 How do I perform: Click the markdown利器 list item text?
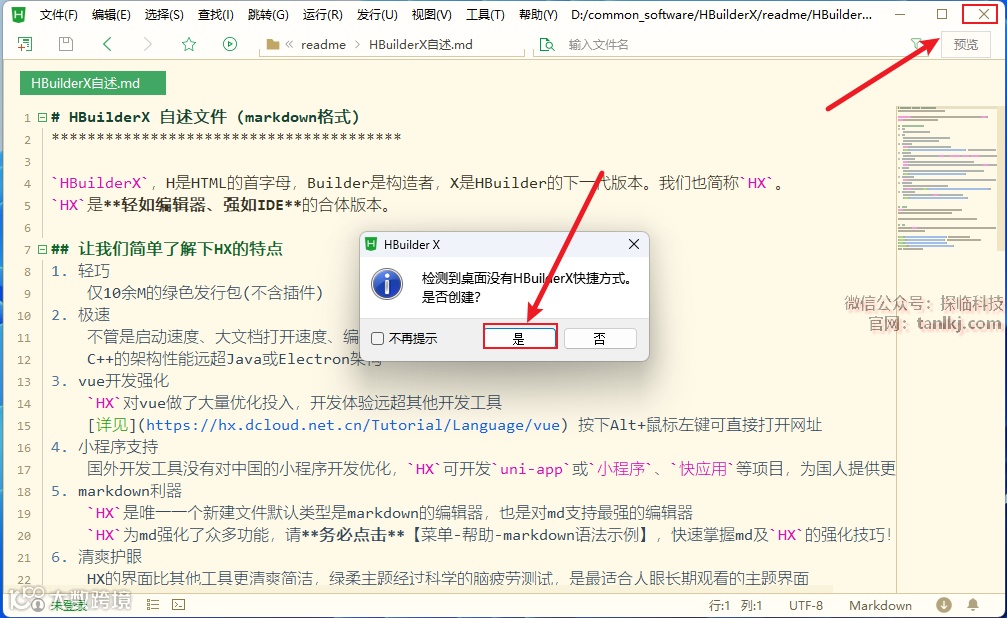130,491
